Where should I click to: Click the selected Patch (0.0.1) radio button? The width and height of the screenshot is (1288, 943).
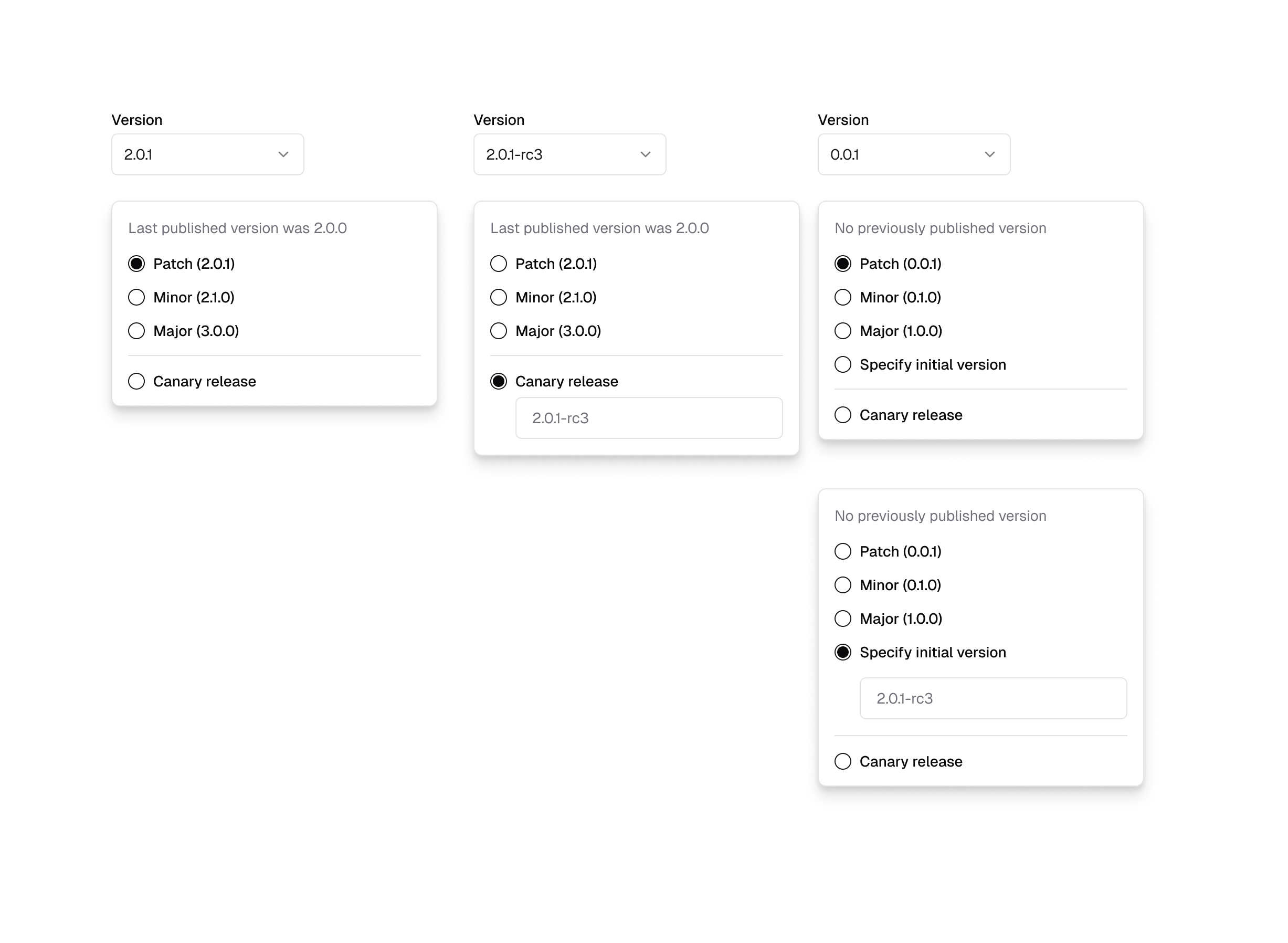click(842, 264)
